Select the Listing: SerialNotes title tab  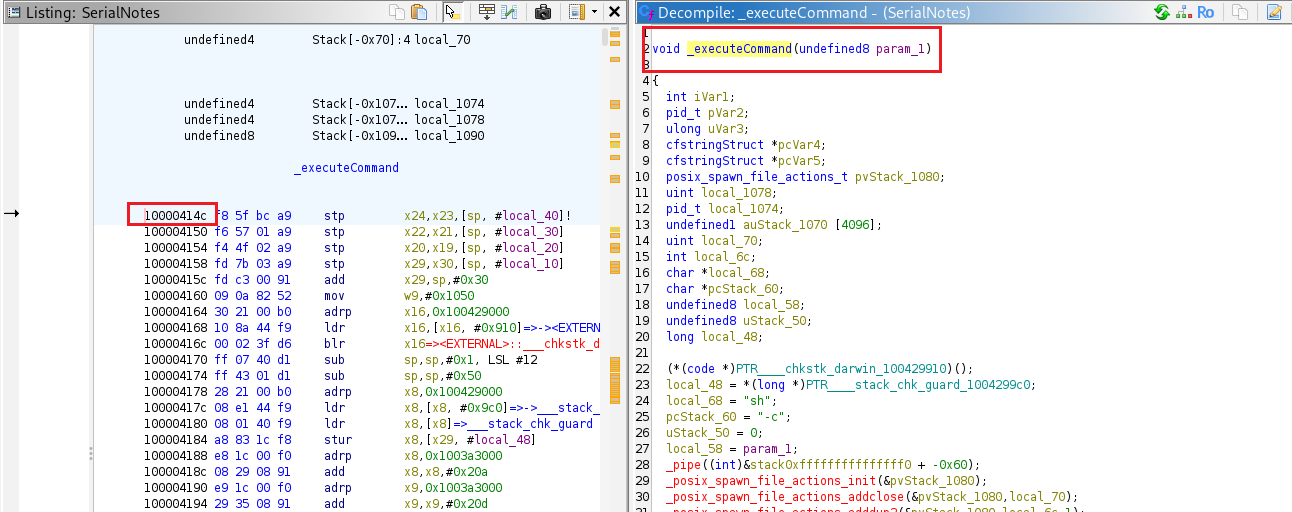pyautogui.click(x=92, y=13)
